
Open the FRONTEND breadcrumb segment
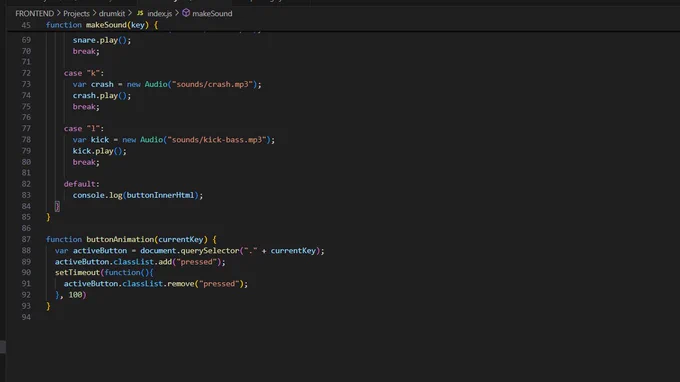click(x=34, y=13)
